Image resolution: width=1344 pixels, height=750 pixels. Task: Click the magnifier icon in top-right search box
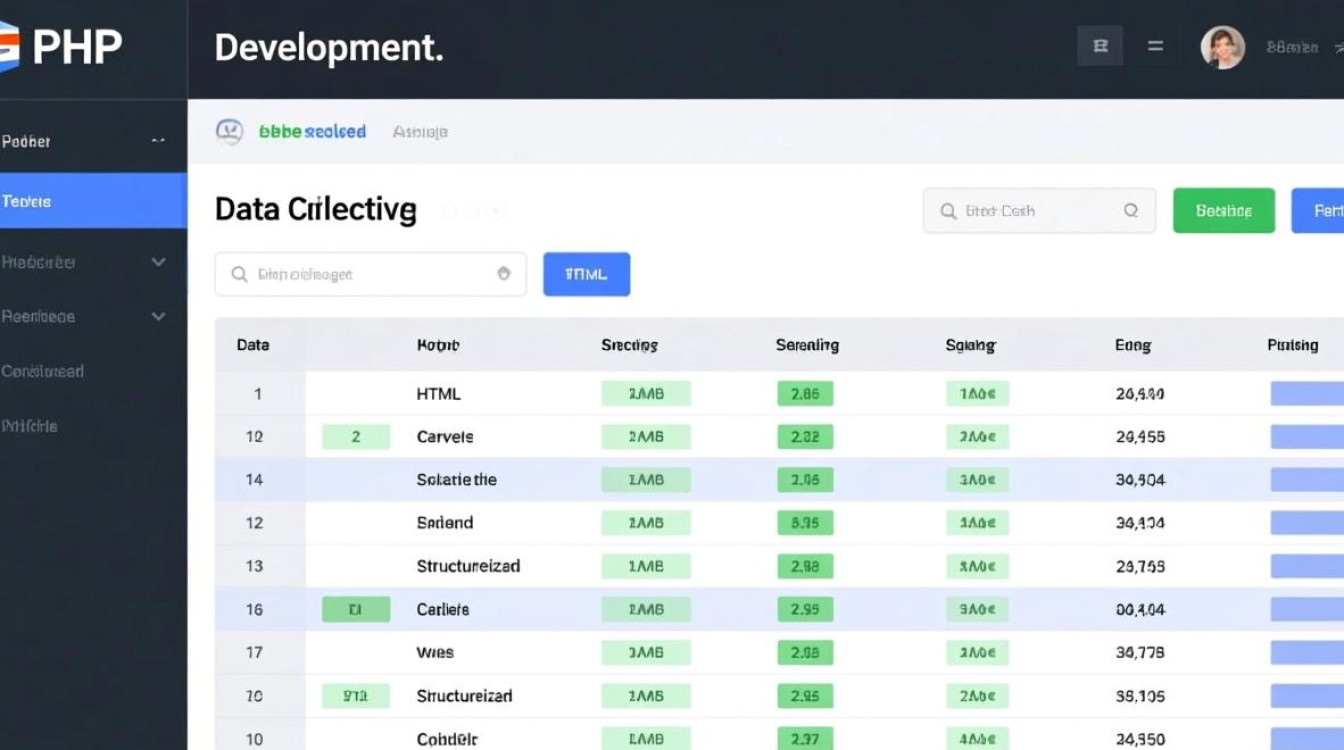pyautogui.click(x=948, y=211)
